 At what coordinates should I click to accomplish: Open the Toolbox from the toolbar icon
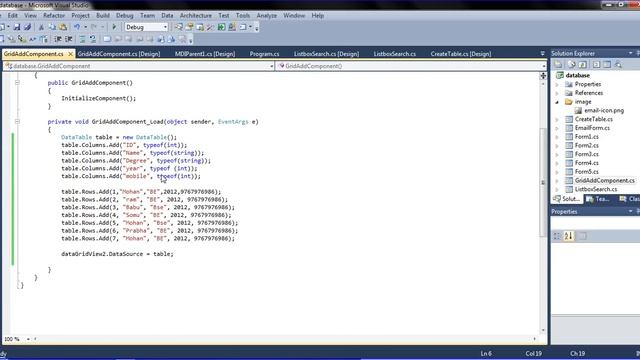point(211,27)
